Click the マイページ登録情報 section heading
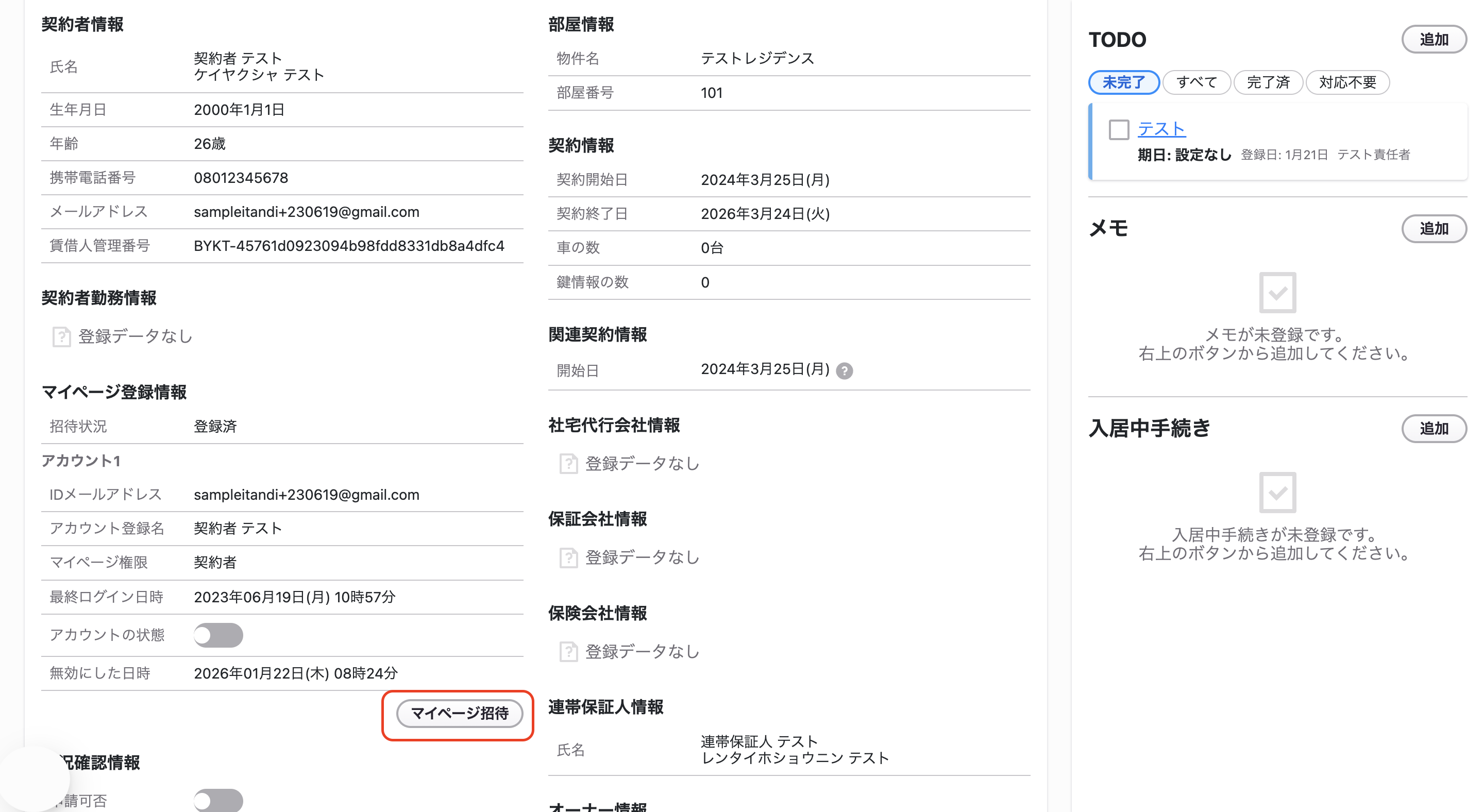Image resolution: width=1483 pixels, height=812 pixels. (114, 392)
